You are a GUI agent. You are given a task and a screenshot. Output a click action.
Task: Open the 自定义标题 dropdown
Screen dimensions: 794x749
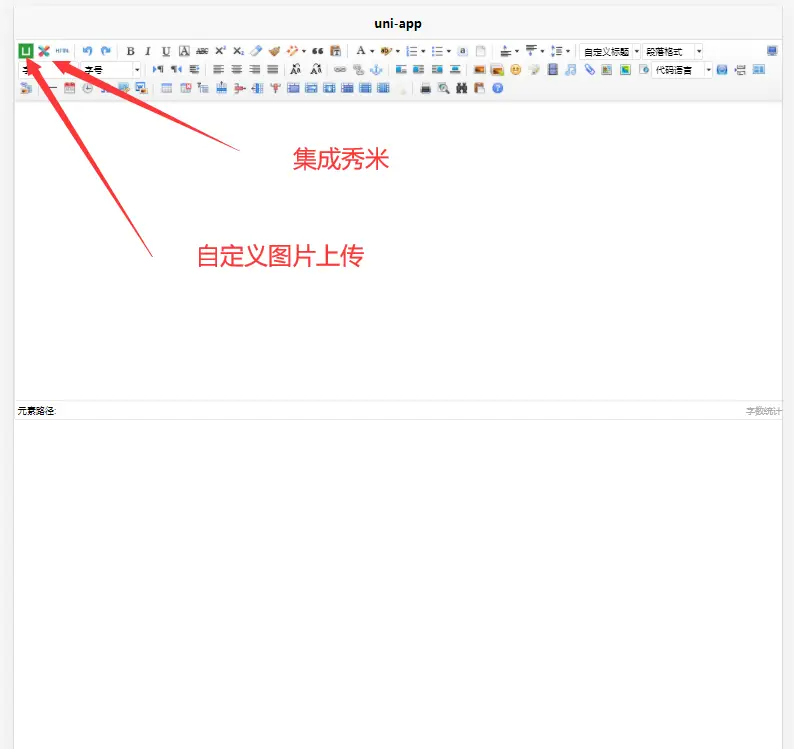(x=610, y=52)
